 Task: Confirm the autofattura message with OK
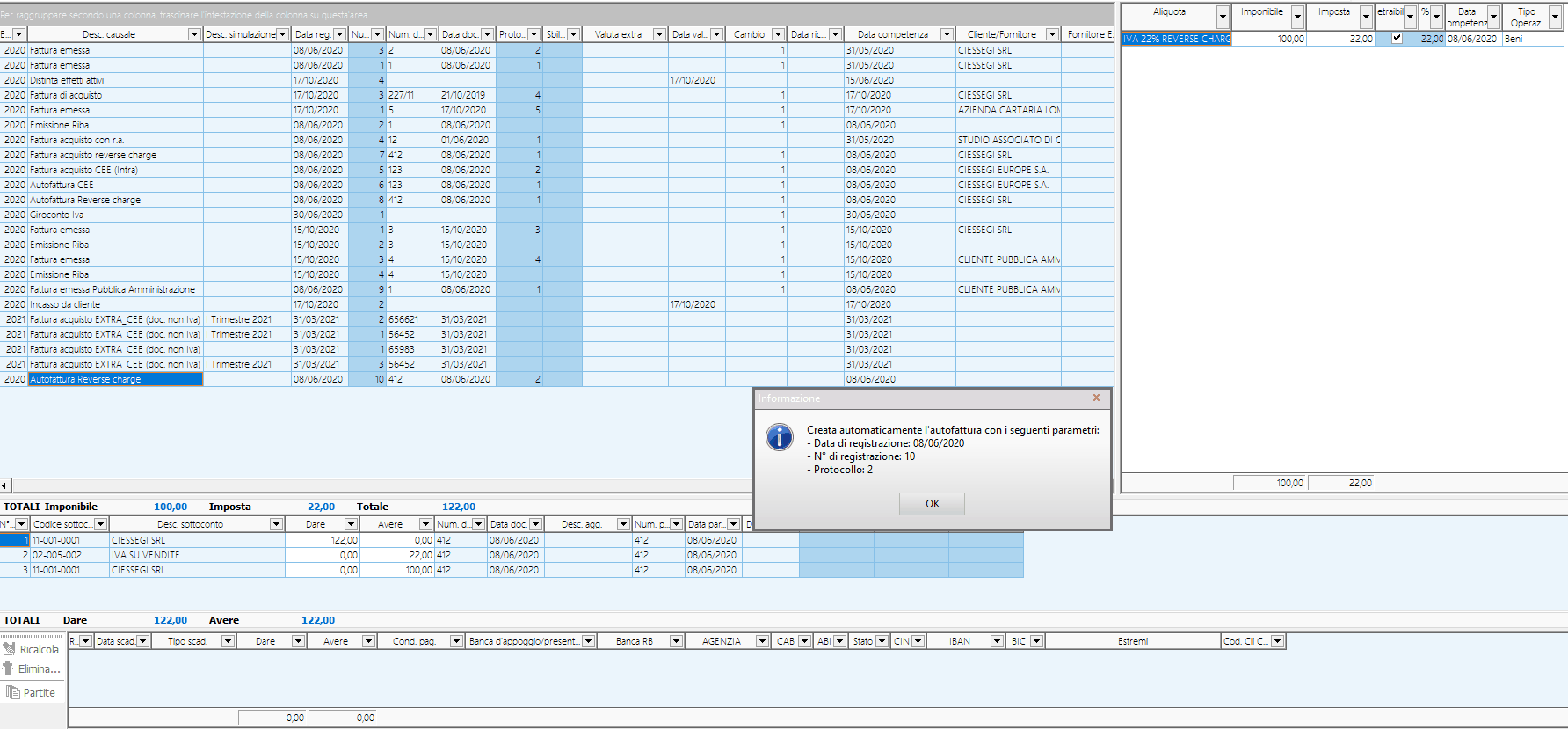pyautogui.click(x=932, y=504)
